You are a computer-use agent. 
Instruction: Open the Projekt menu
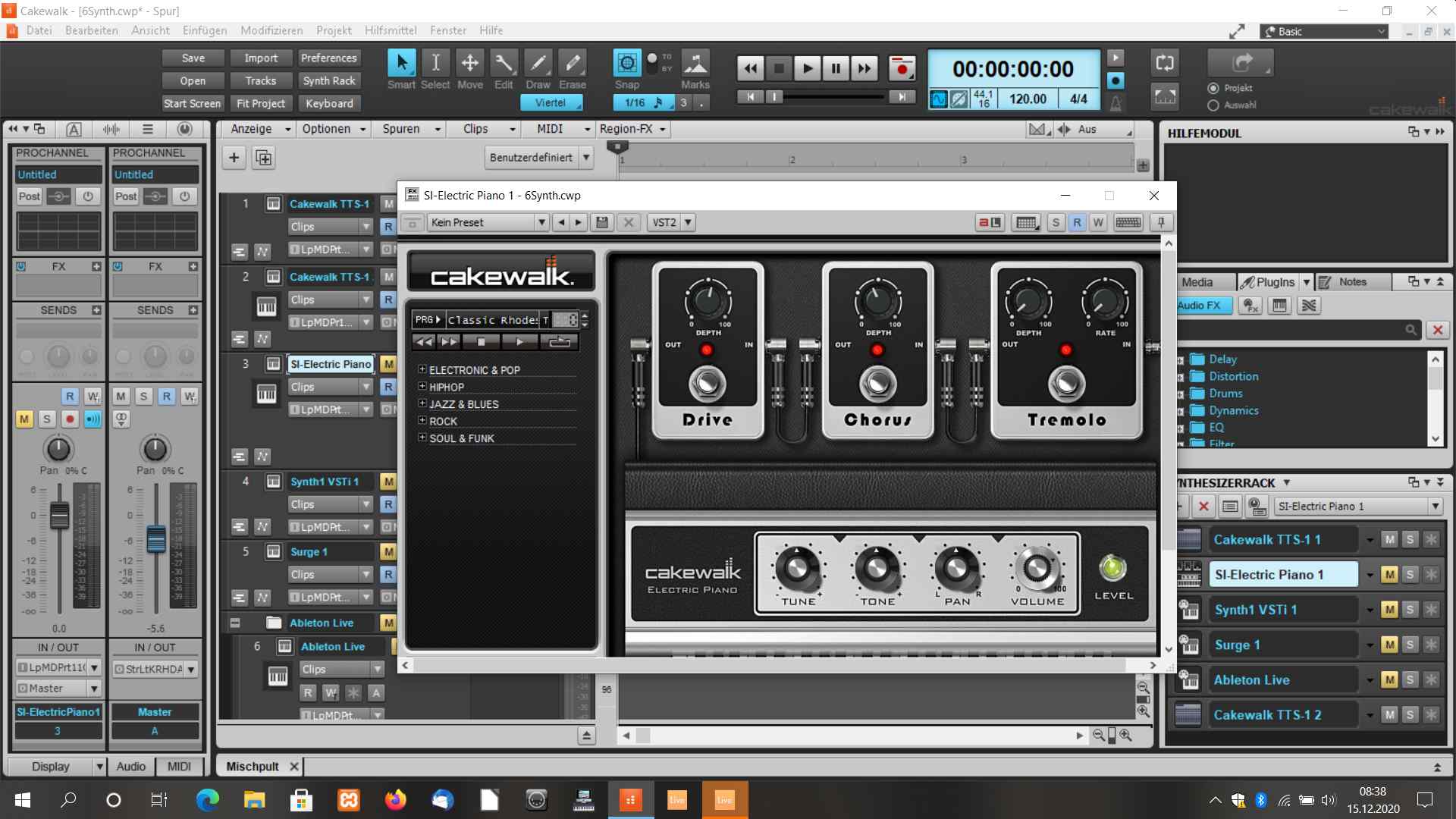pyautogui.click(x=334, y=30)
